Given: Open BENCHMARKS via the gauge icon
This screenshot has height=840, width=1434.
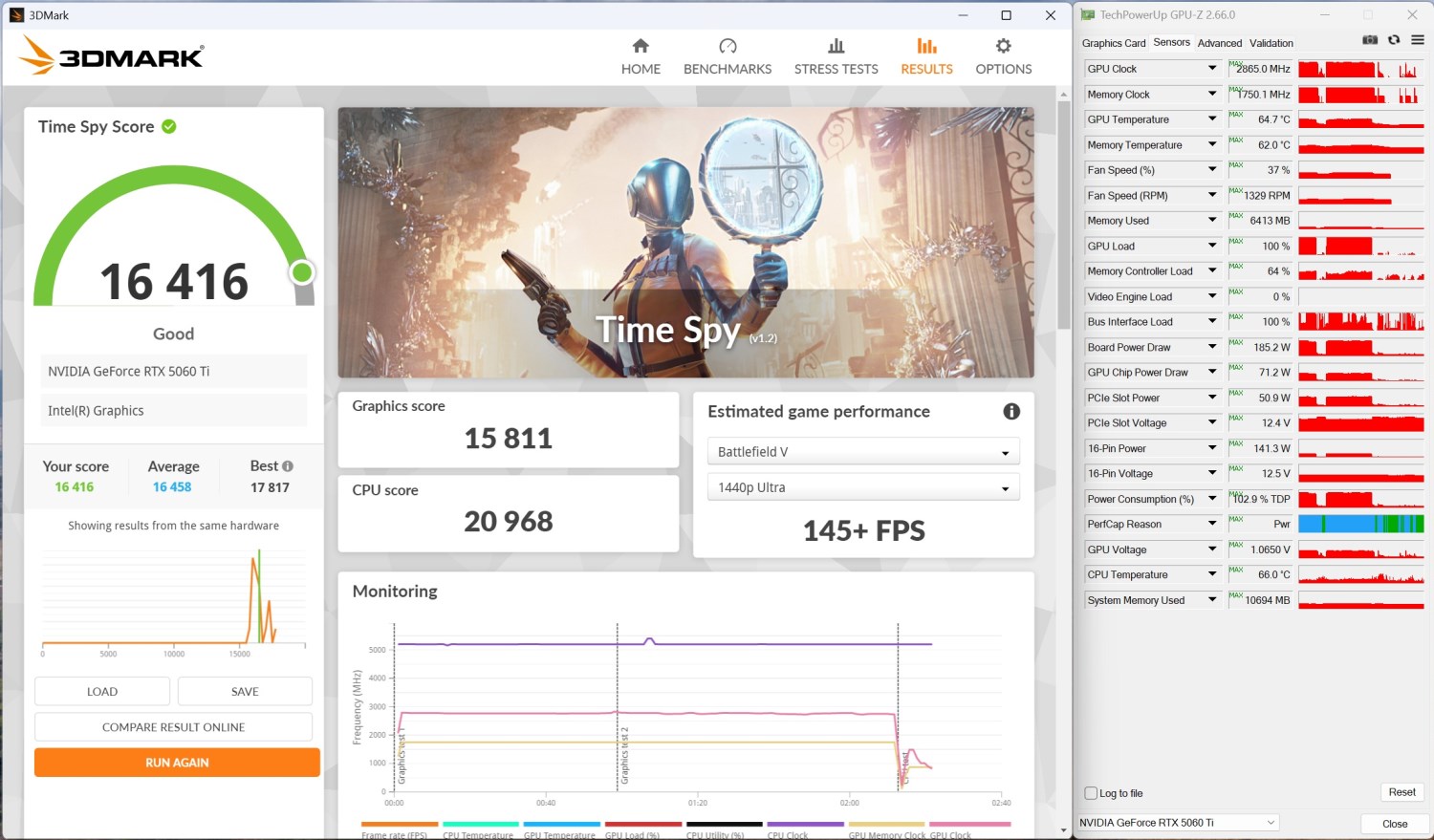Looking at the screenshot, I should coord(728,46).
